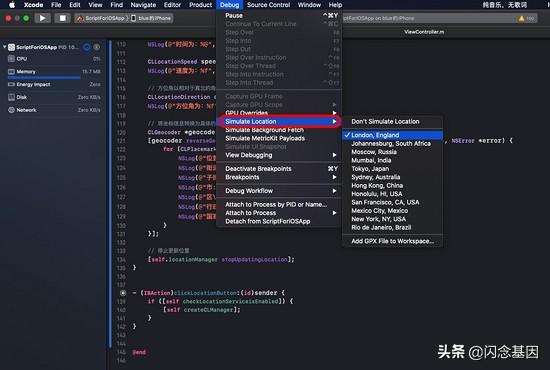Select the blue iPhone device destination
This screenshot has height=370, width=550.
pos(151,18)
